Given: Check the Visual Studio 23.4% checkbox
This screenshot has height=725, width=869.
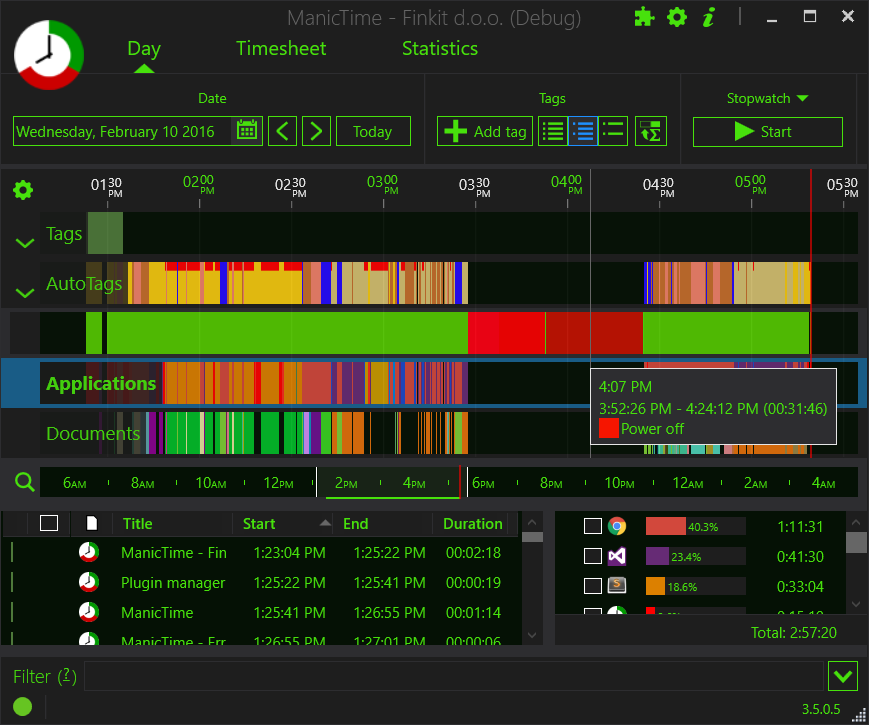Looking at the screenshot, I should (x=593, y=556).
